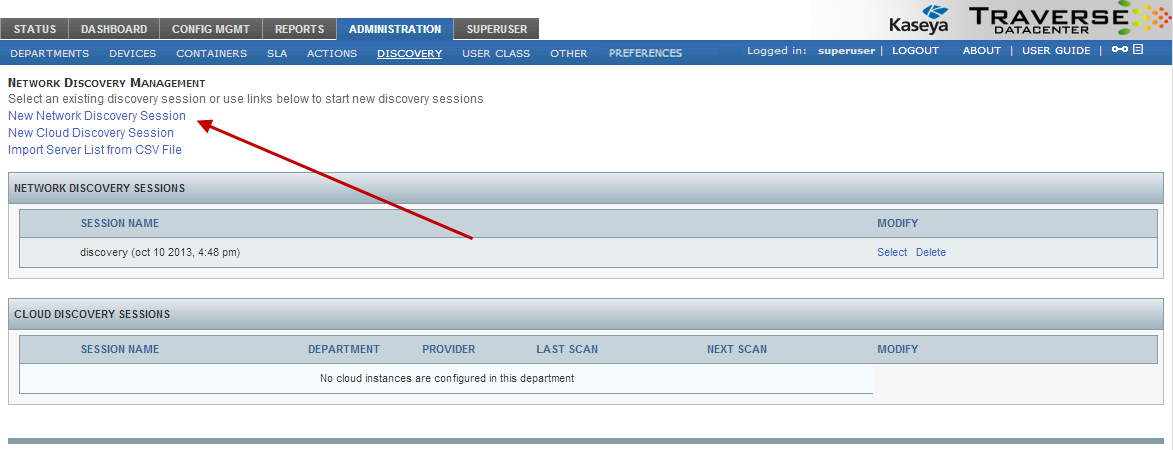Delete the discovery session entry
Screen dimensions: 1173x450
930,252
